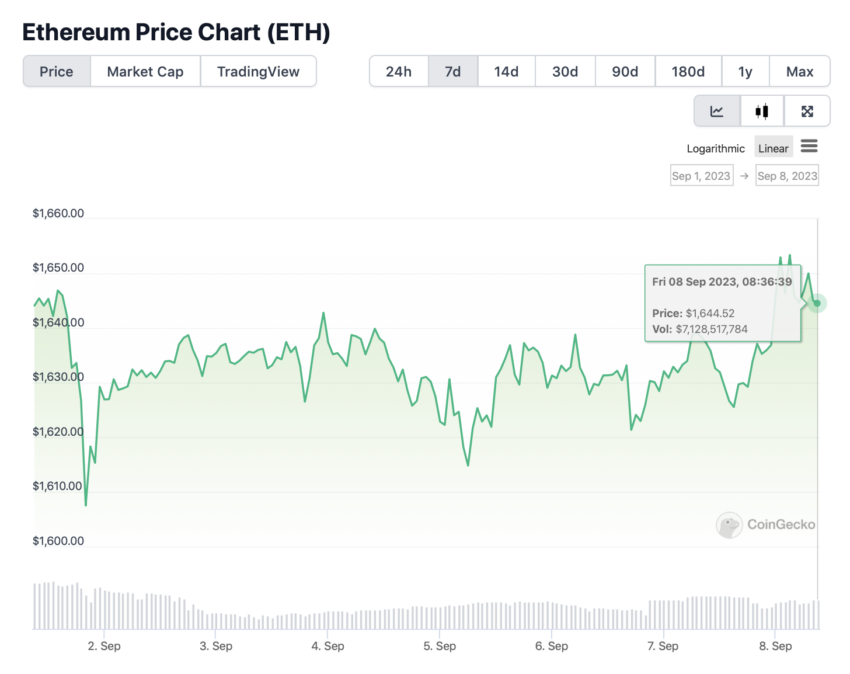Select the 24h time range
Screen dimensions: 850x674
point(398,72)
